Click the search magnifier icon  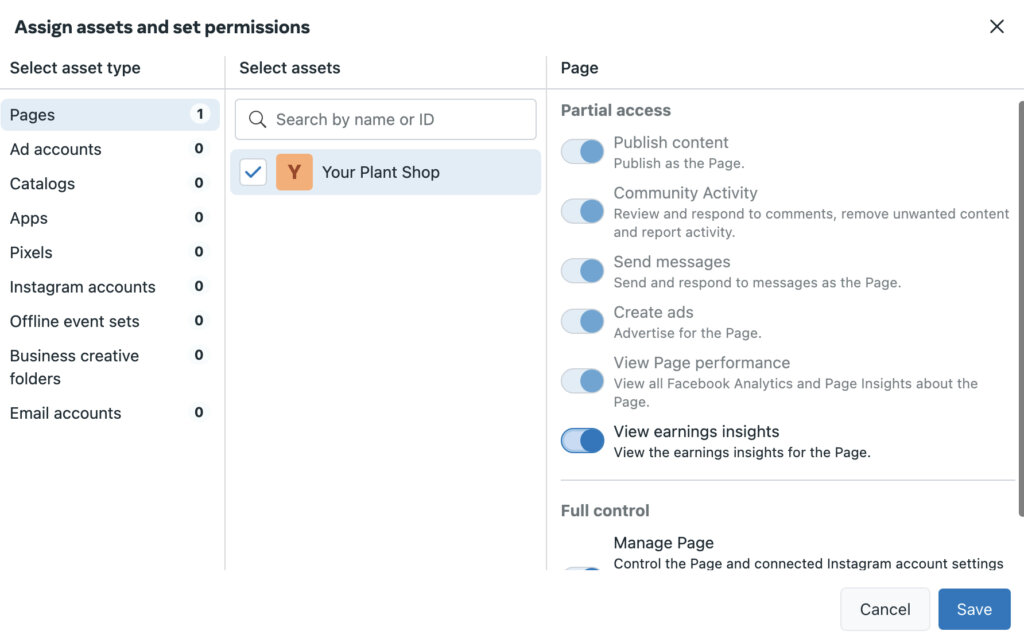click(258, 119)
